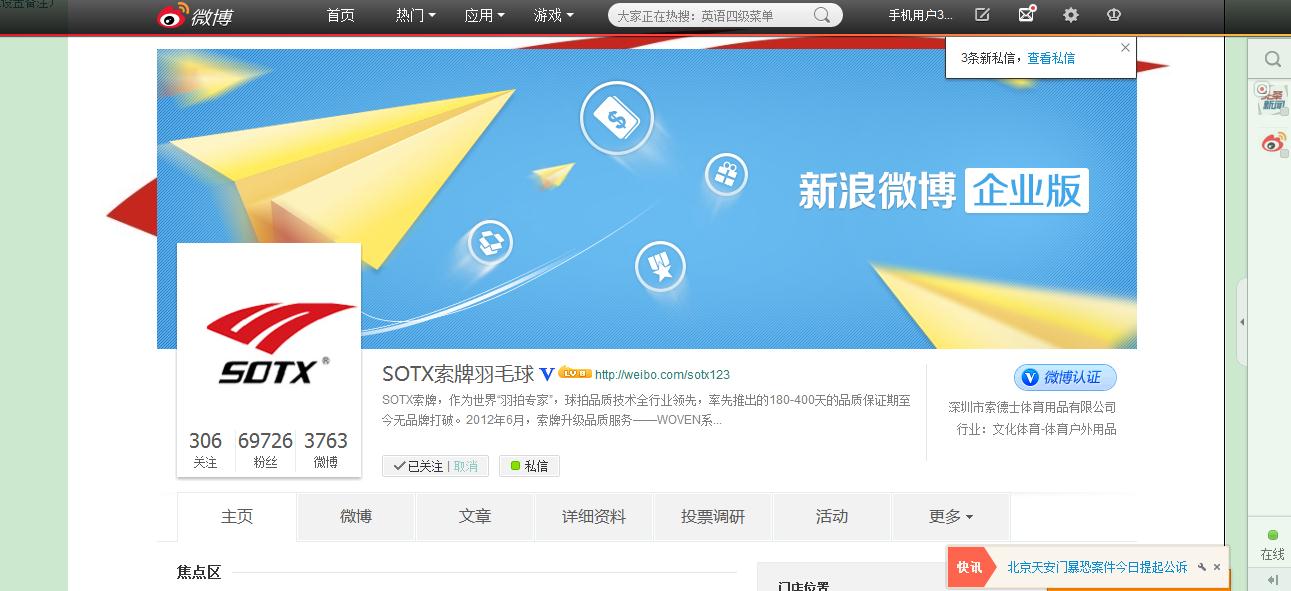Open the 详细资料 tab
This screenshot has width=1291, height=591.
[x=594, y=517]
